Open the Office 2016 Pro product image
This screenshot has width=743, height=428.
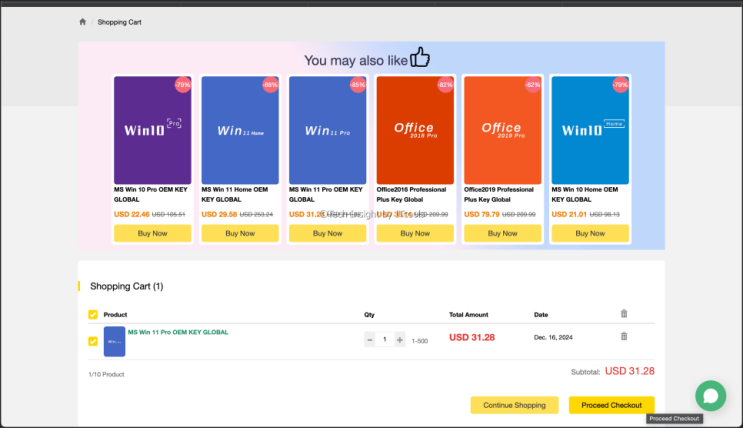(x=415, y=130)
